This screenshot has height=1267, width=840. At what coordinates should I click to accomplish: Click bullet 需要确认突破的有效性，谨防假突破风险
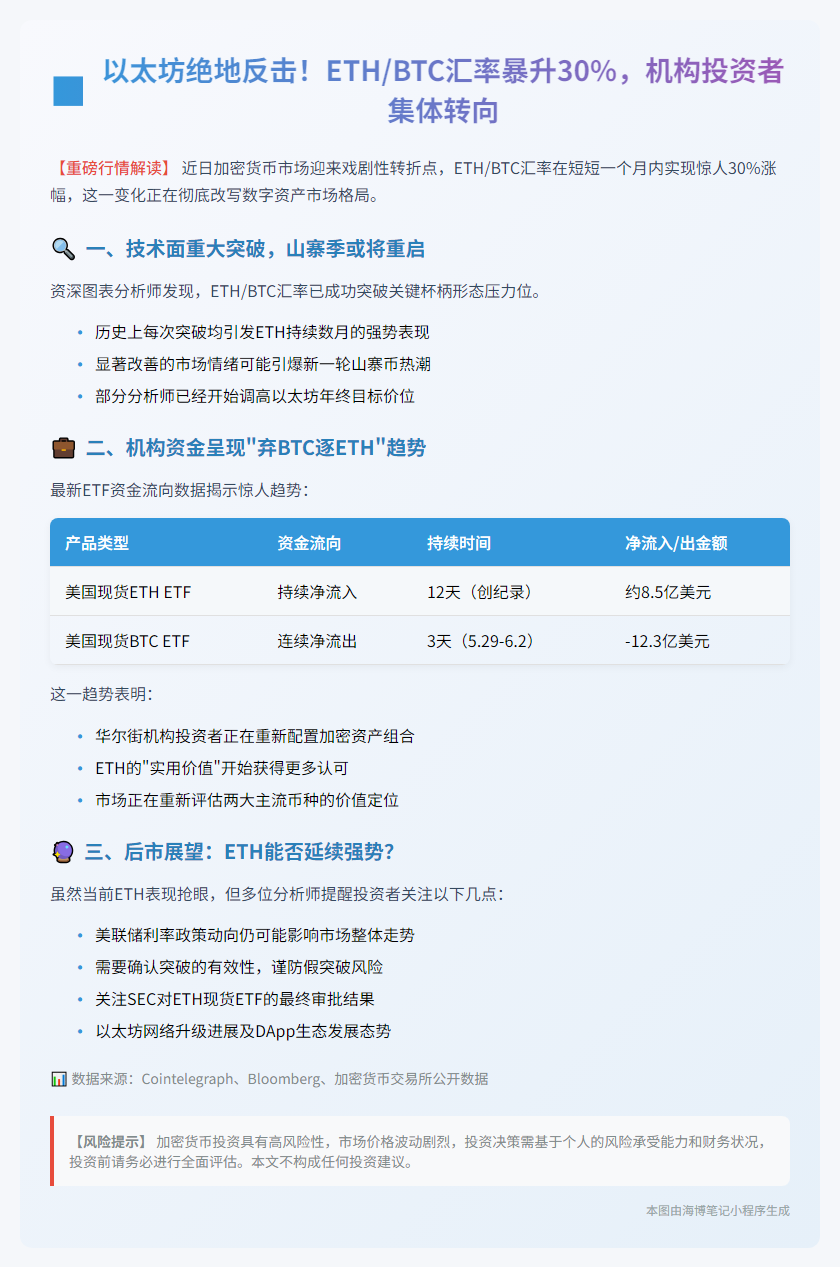click(238, 967)
